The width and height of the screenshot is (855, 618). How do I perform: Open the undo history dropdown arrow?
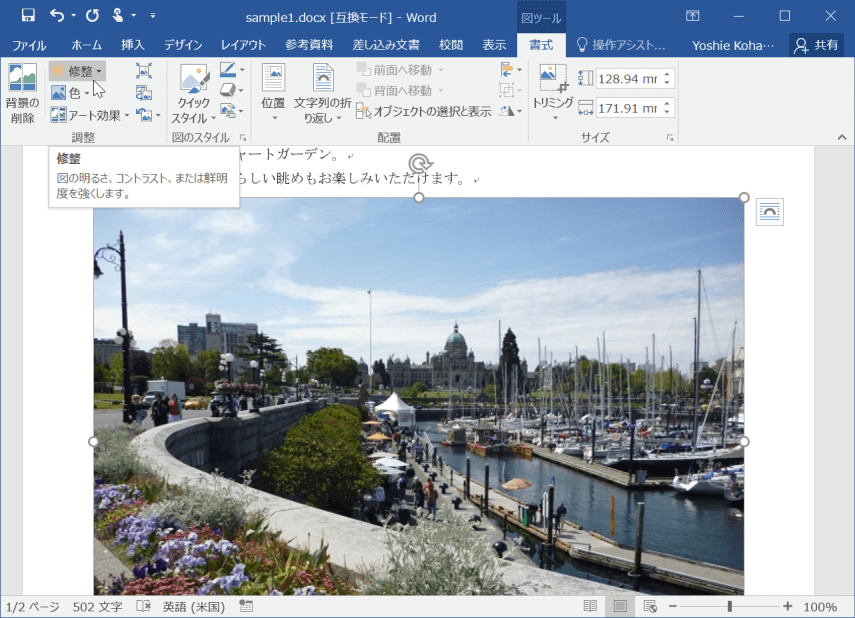pos(73,15)
